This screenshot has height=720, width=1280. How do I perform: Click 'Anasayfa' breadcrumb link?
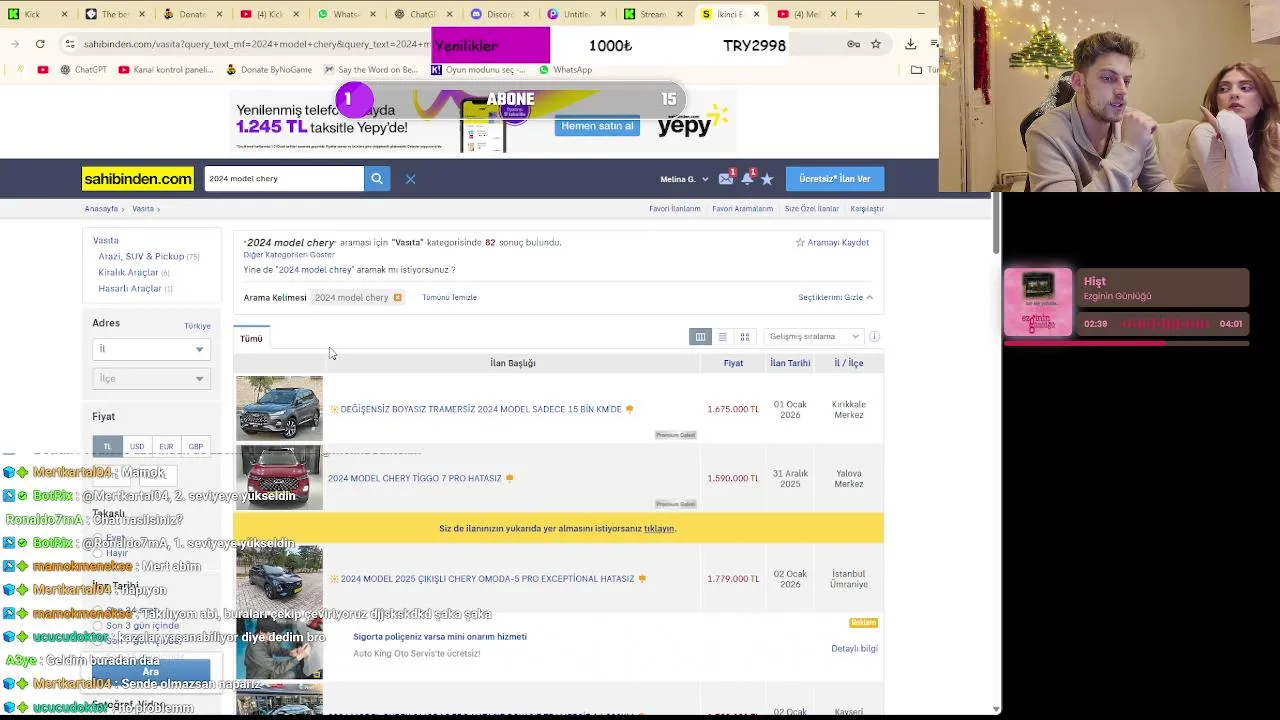coord(101,209)
